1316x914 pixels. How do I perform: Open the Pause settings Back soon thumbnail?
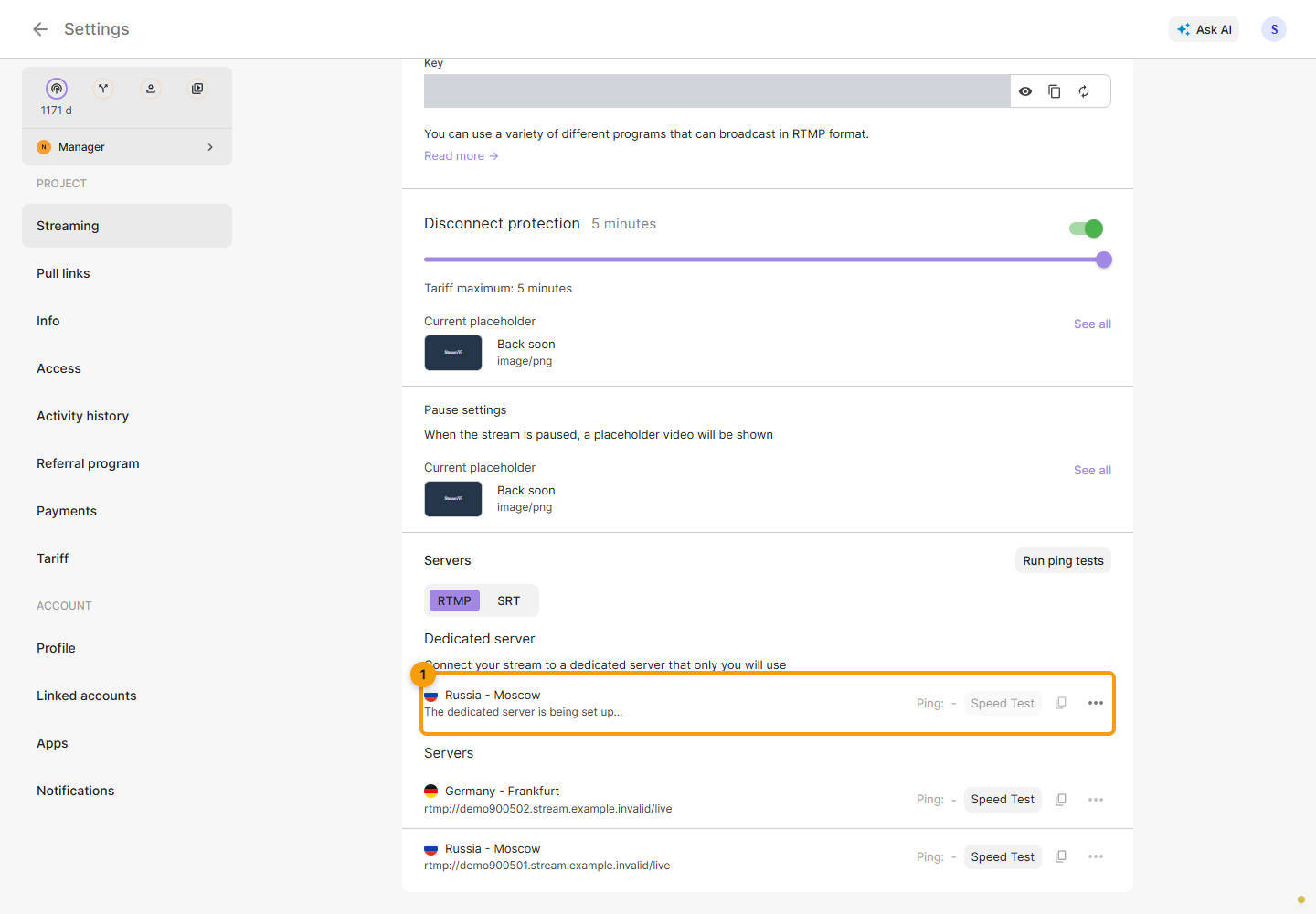point(453,499)
